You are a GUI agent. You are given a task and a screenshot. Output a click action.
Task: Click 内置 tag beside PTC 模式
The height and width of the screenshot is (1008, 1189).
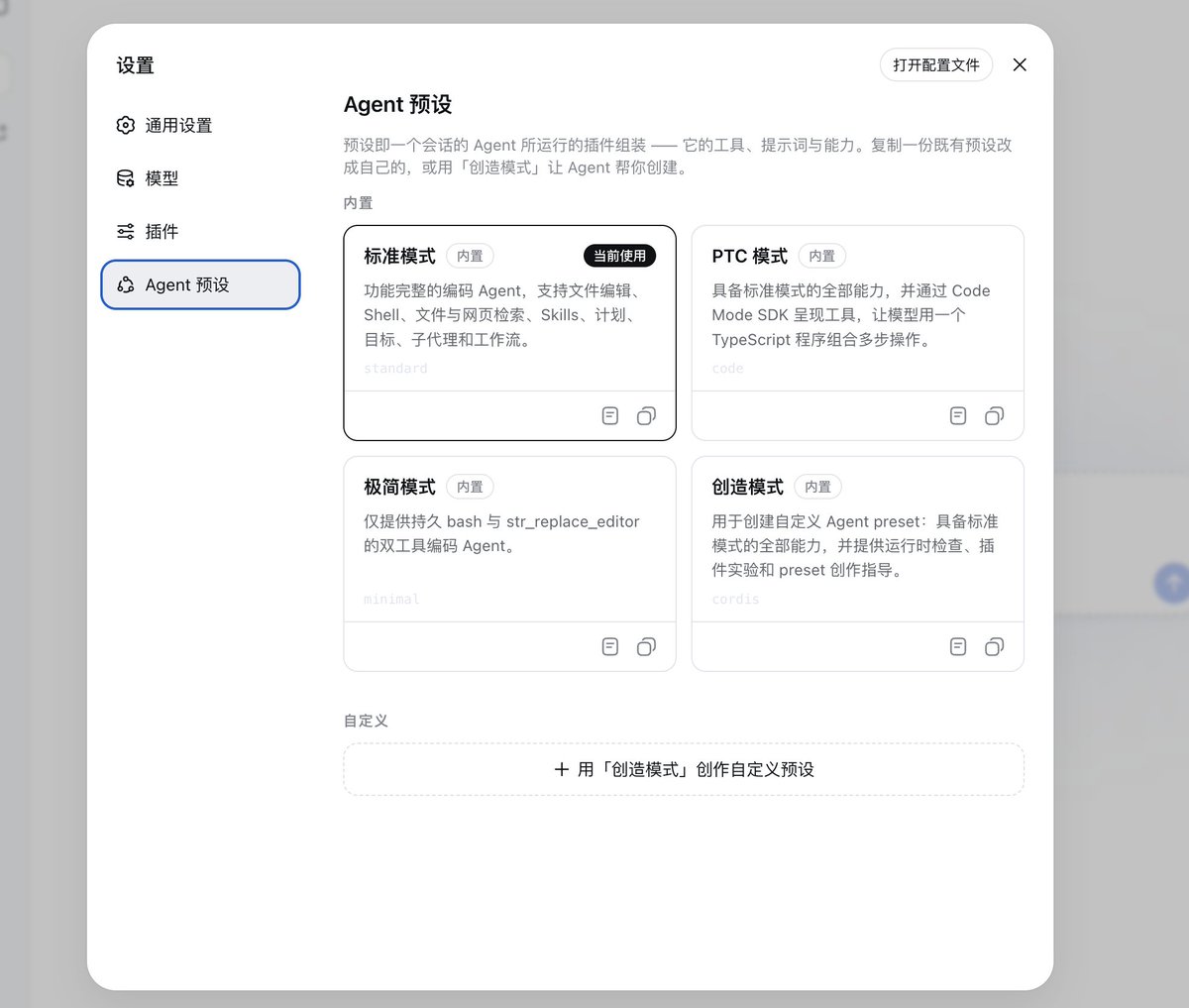[x=821, y=256]
